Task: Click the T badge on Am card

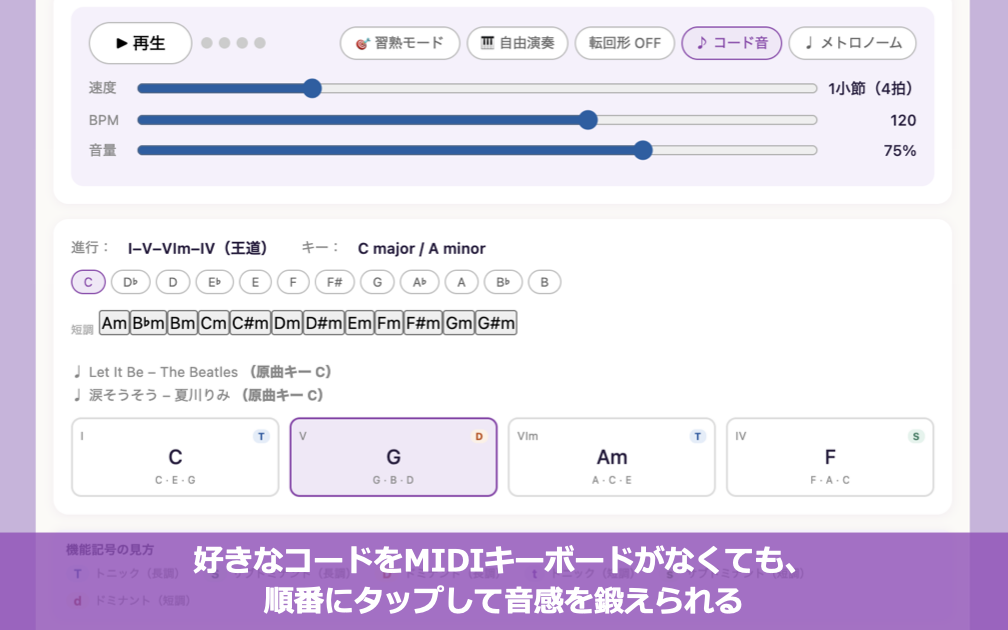Action: pos(698,436)
